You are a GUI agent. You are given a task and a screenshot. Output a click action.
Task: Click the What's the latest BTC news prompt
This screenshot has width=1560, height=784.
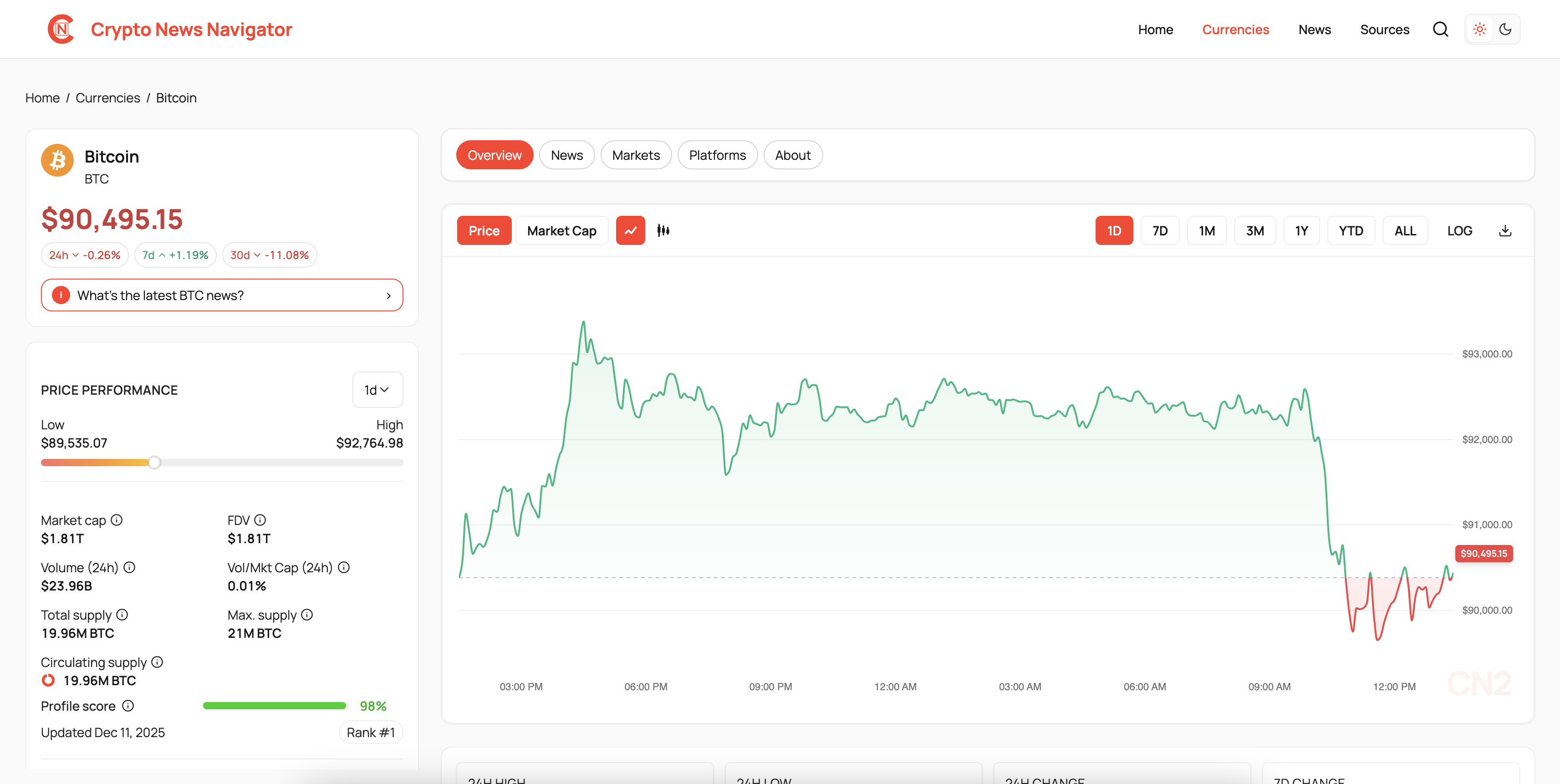tap(222, 295)
